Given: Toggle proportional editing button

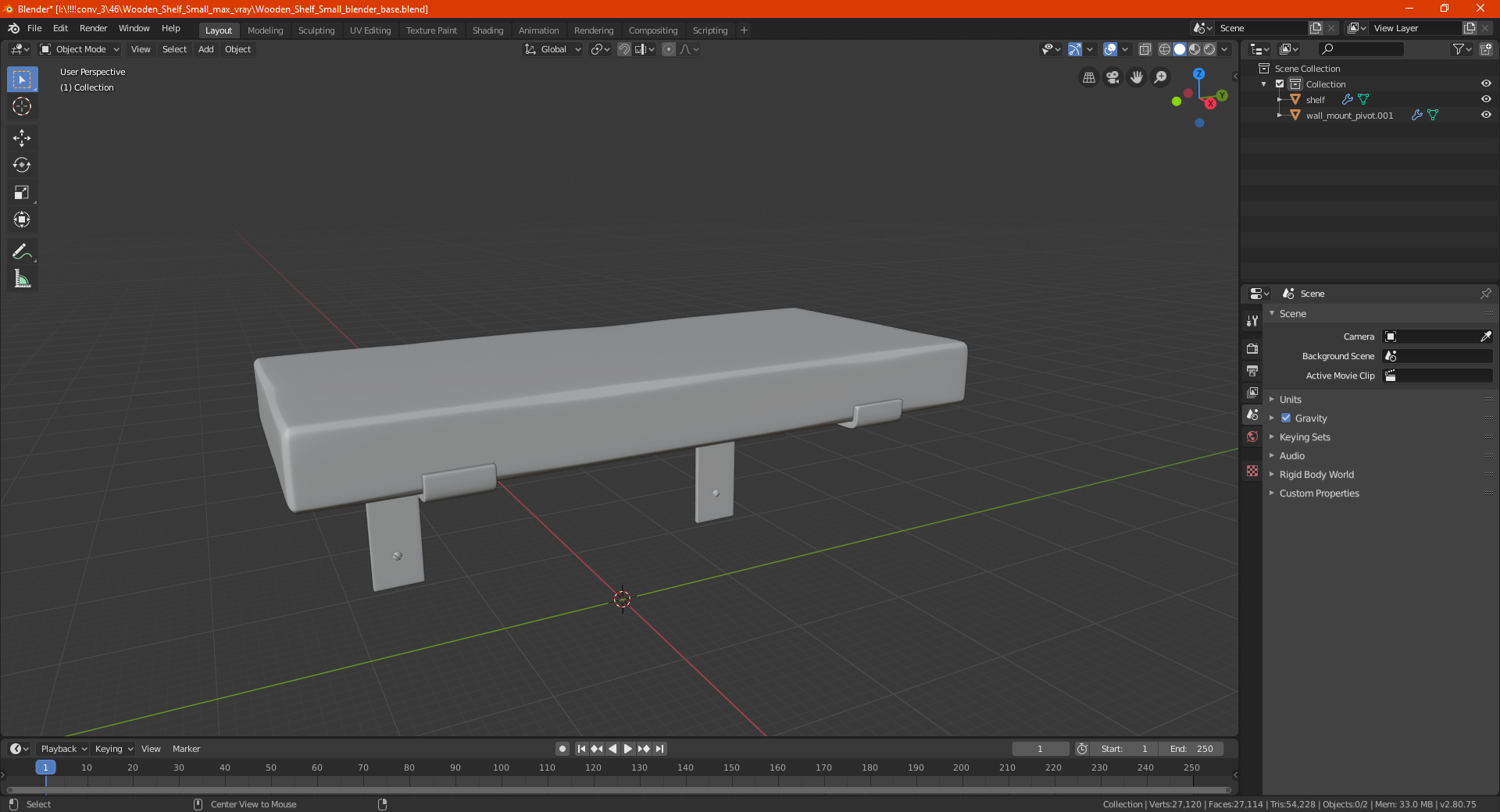Looking at the screenshot, I should coord(669,49).
